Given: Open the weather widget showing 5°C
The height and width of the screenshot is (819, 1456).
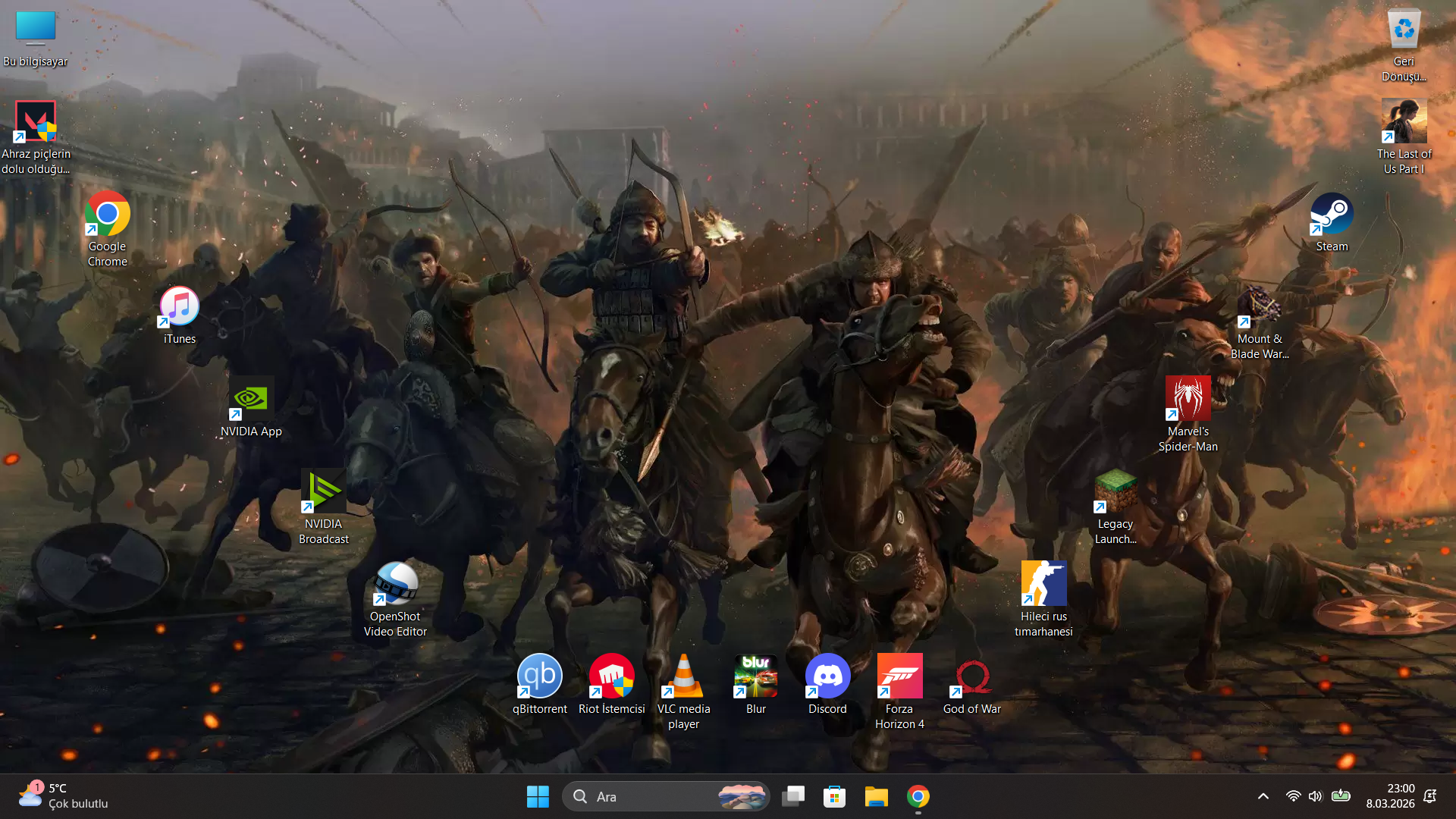Looking at the screenshot, I should pos(64,796).
